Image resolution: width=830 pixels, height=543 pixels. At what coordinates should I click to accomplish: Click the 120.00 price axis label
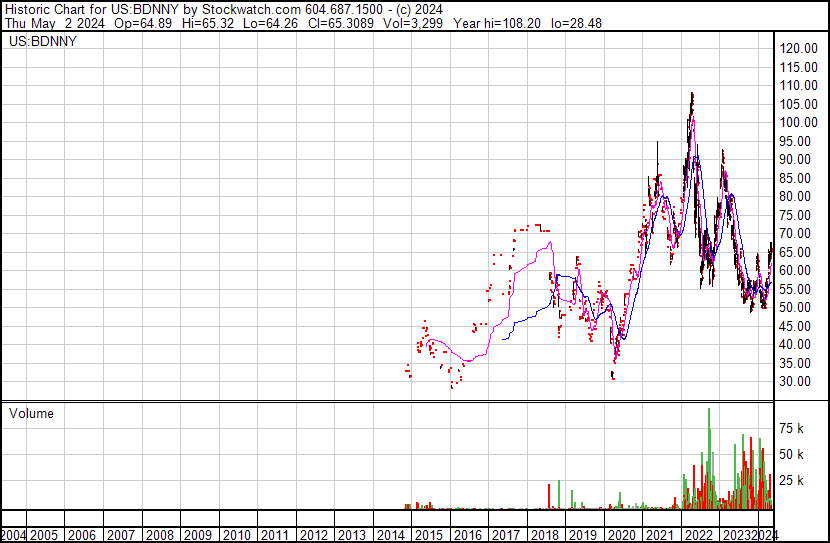[x=798, y=48]
